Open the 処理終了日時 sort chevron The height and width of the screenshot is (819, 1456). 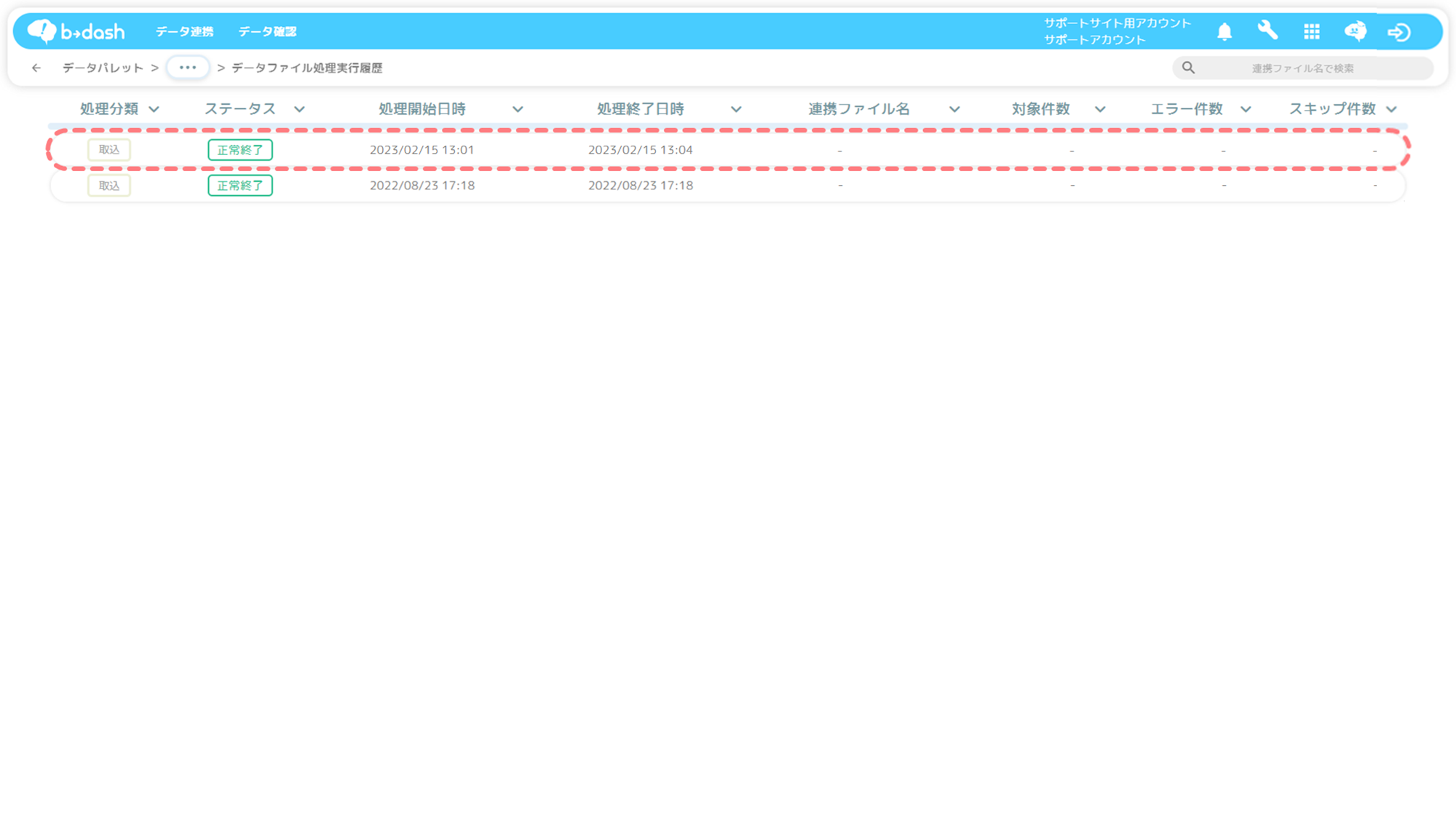tap(736, 109)
